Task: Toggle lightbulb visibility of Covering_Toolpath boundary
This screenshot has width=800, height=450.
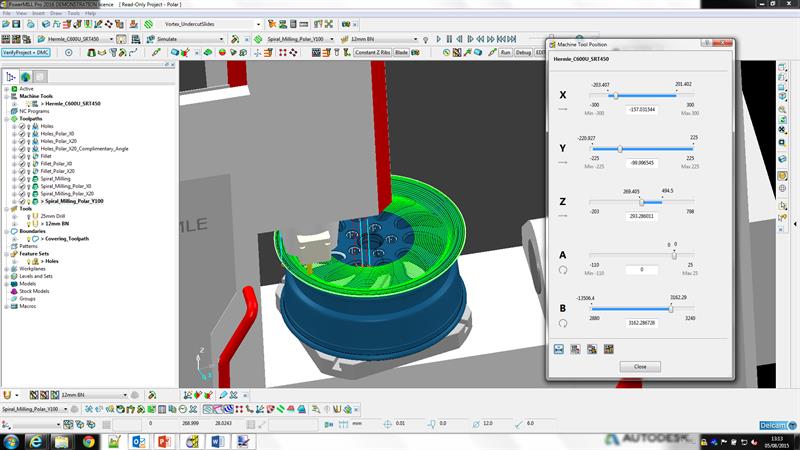Action: [x=29, y=239]
